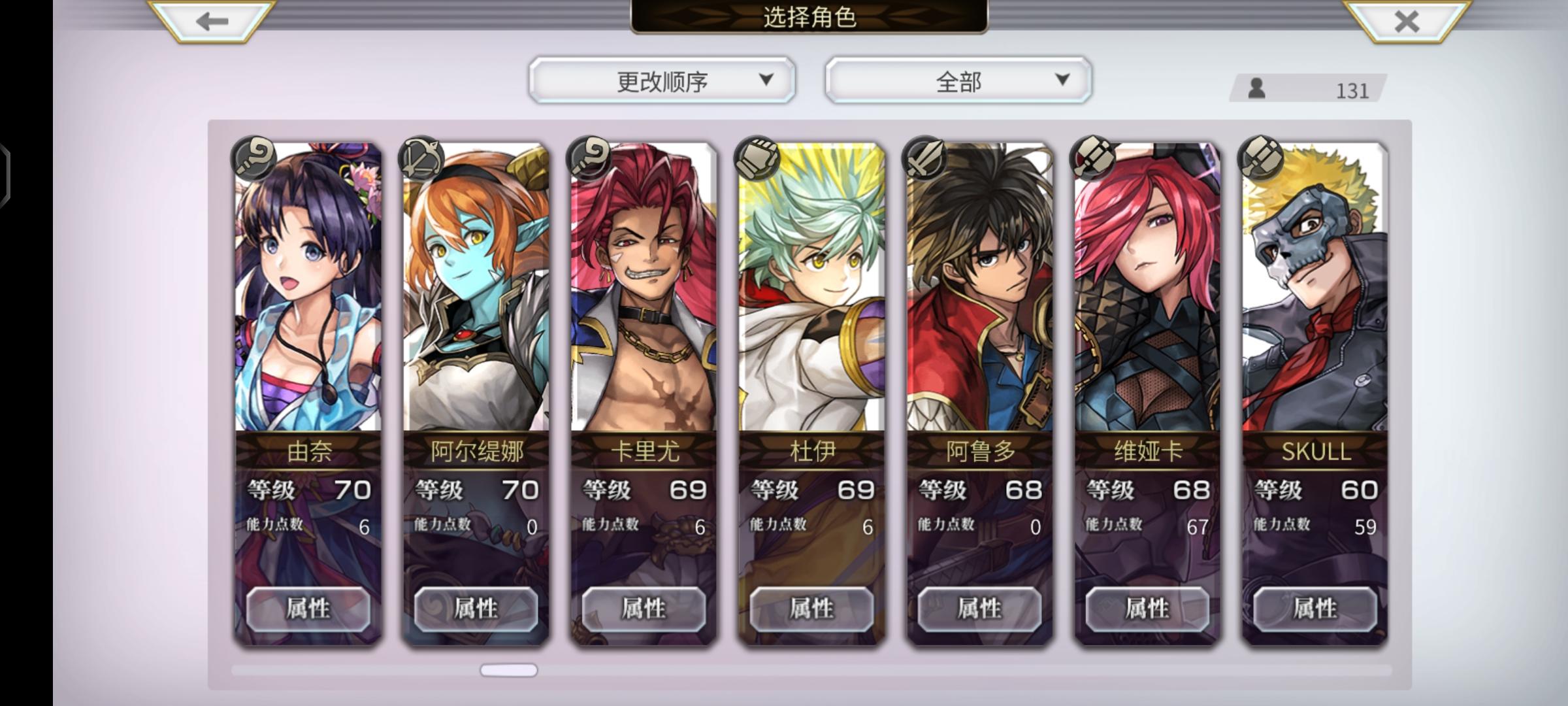The image size is (1568, 706).
Task: Open the 更改顺序 sort dropdown
Action: click(662, 80)
